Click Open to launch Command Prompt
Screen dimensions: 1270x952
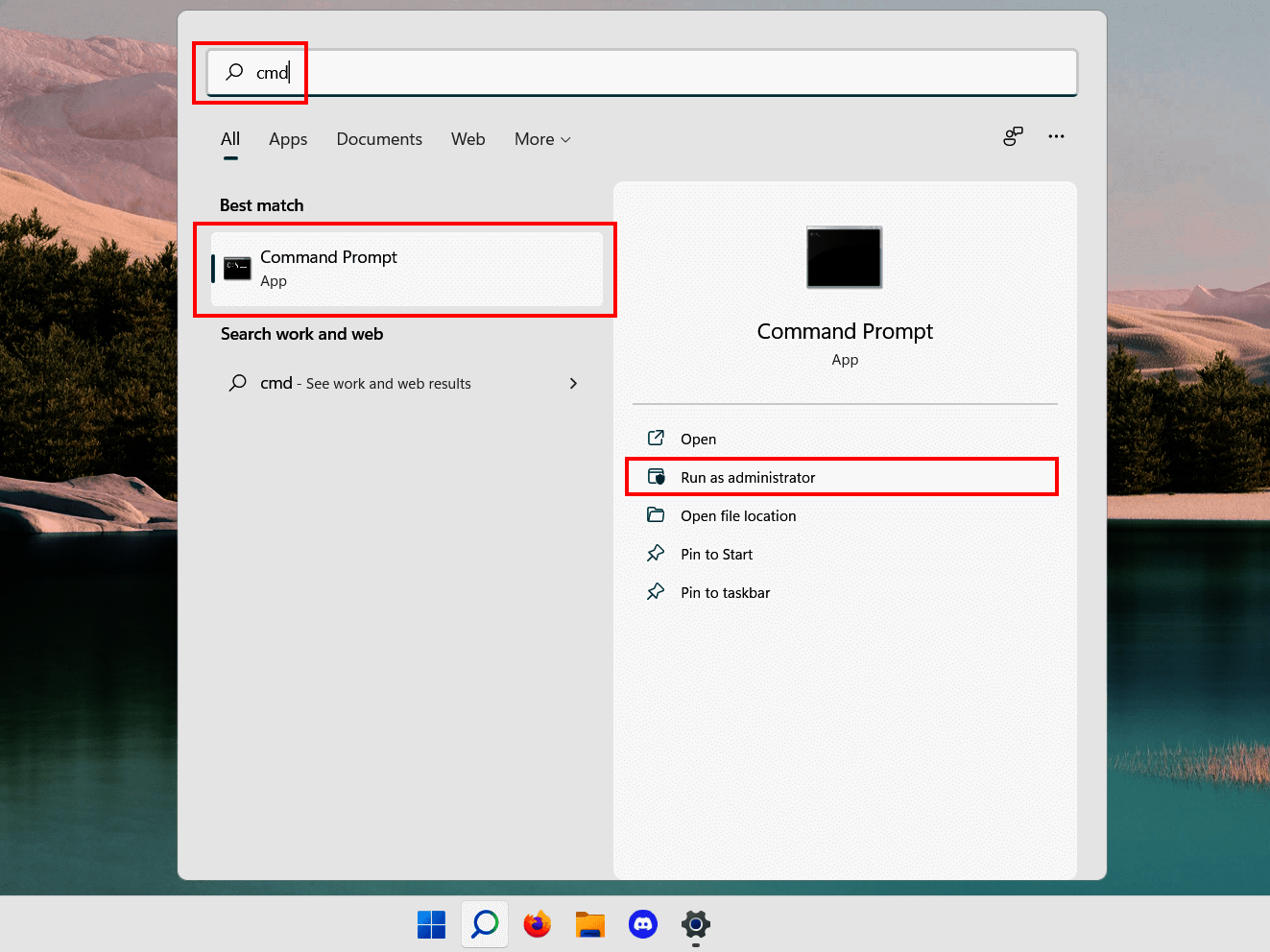tap(698, 439)
